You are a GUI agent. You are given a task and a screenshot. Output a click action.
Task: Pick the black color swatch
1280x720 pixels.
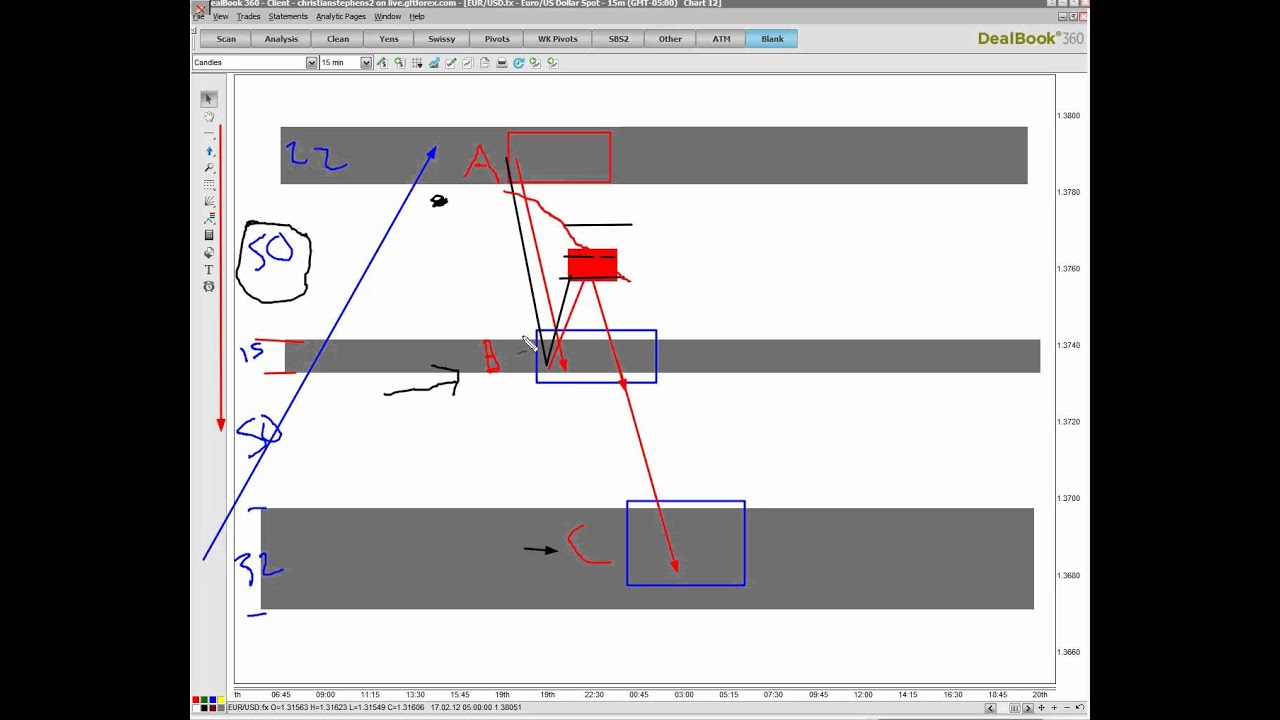(204, 708)
